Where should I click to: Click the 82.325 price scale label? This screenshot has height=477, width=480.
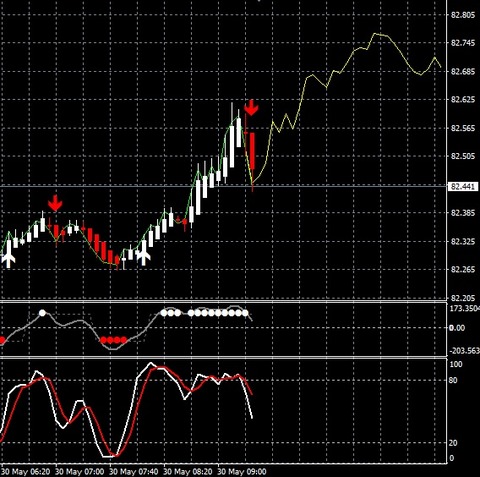pos(463,241)
